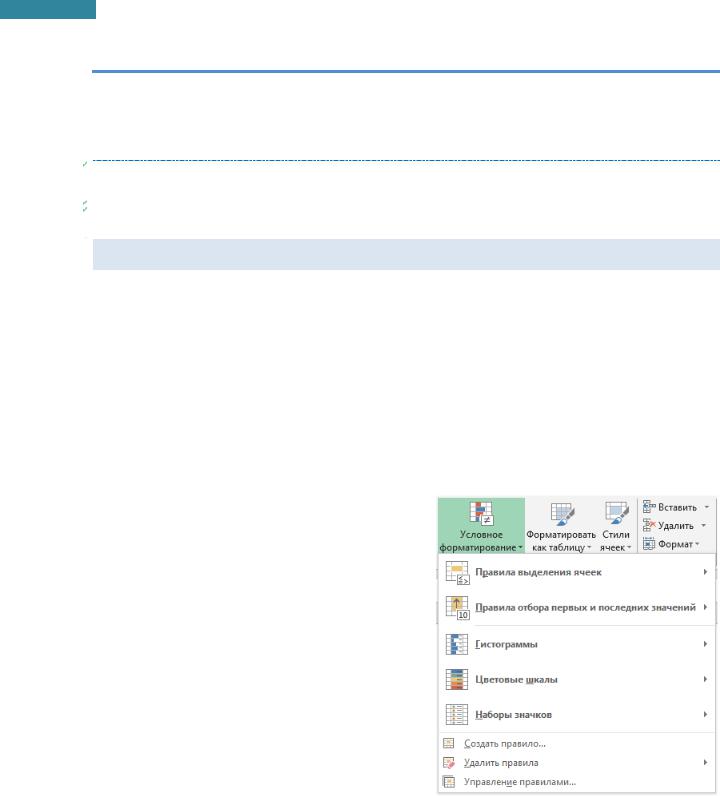Click the Вставить cells icon

pyautogui.click(x=649, y=507)
